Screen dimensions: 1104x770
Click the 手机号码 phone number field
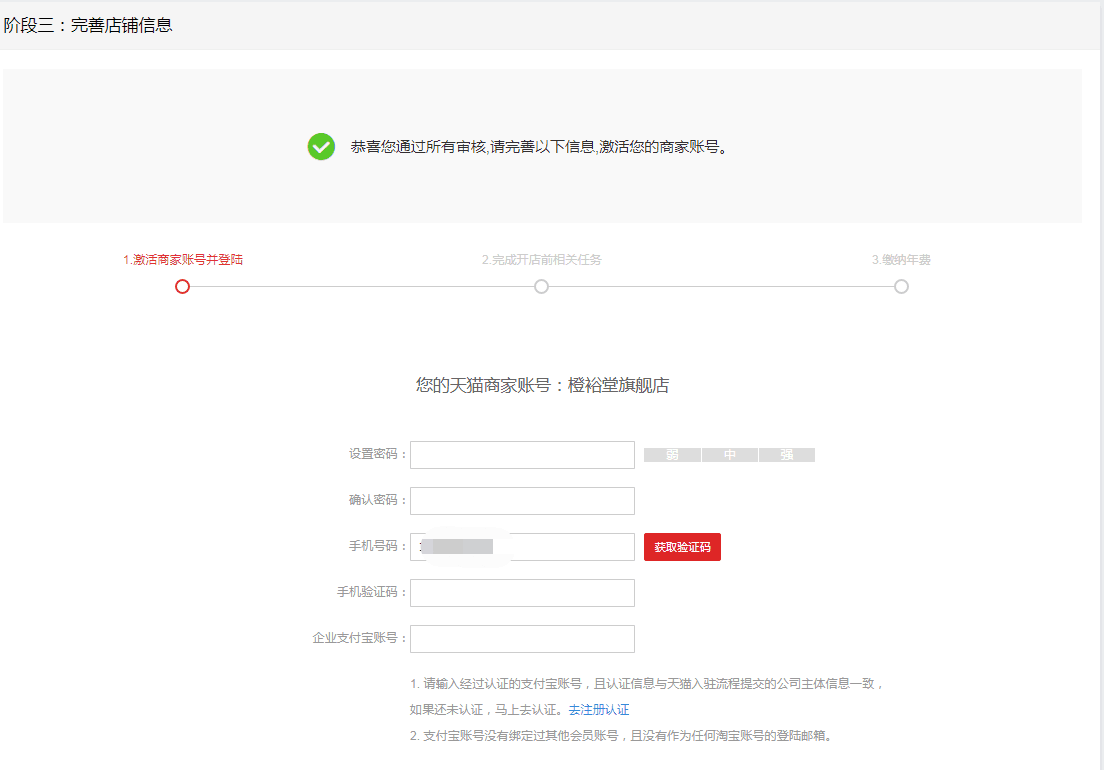[x=522, y=547]
